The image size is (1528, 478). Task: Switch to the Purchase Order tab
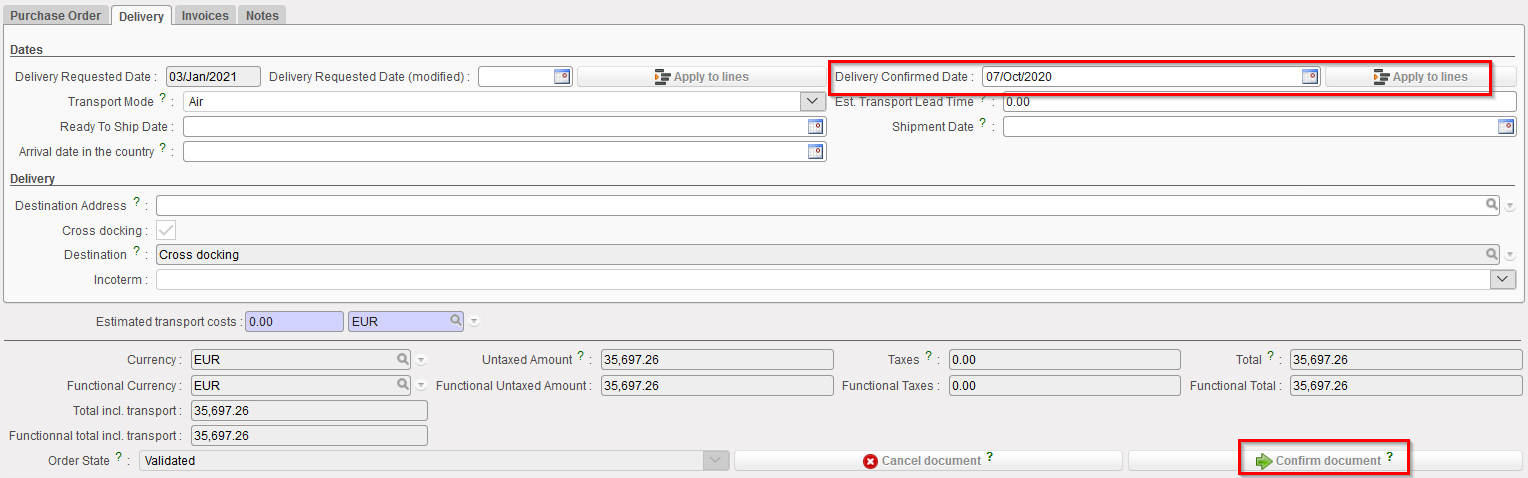[x=55, y=15]
